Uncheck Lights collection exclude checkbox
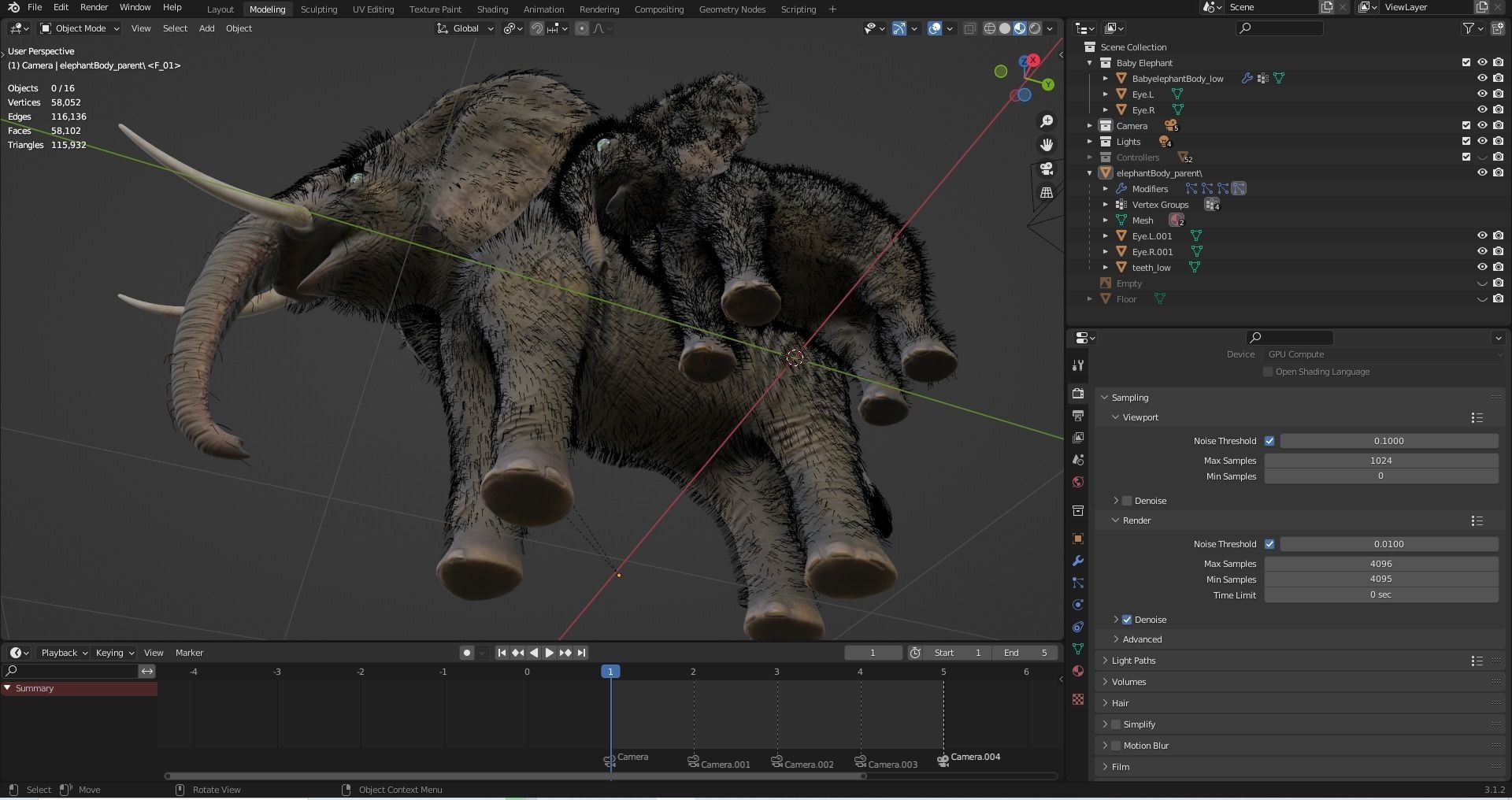 coord(1466,142)
